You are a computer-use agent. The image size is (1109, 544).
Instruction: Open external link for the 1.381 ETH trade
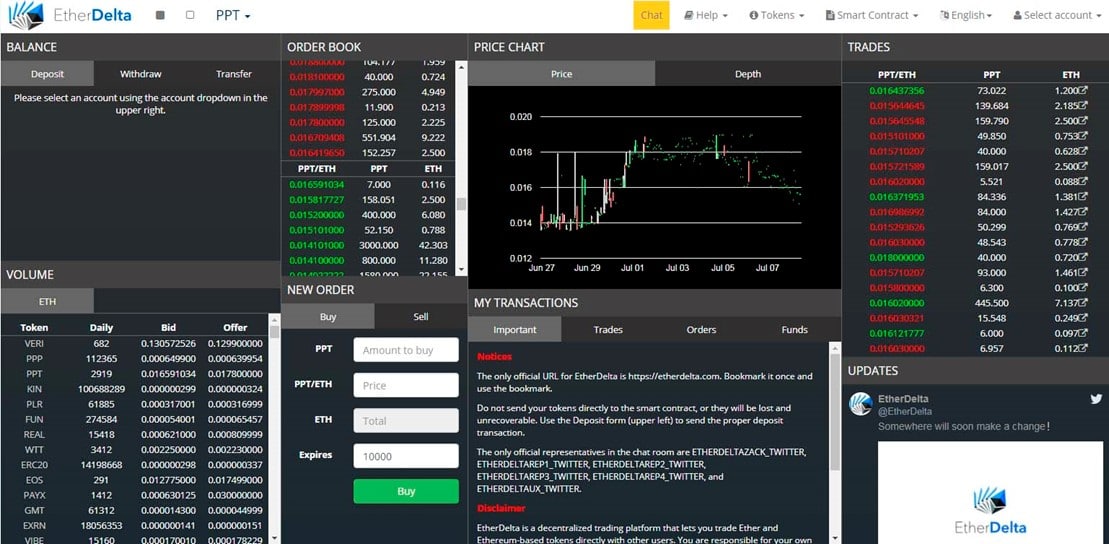(1084, 197)
